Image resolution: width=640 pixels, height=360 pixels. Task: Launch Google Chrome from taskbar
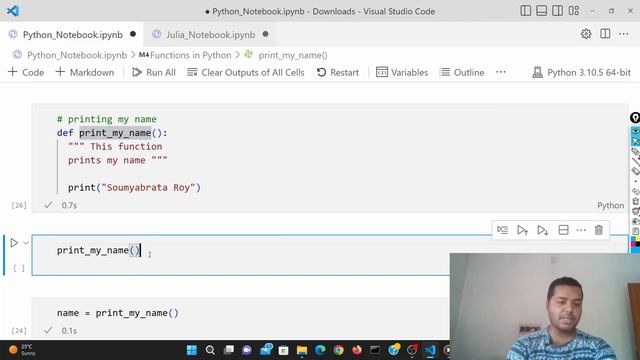click(338, 350)
